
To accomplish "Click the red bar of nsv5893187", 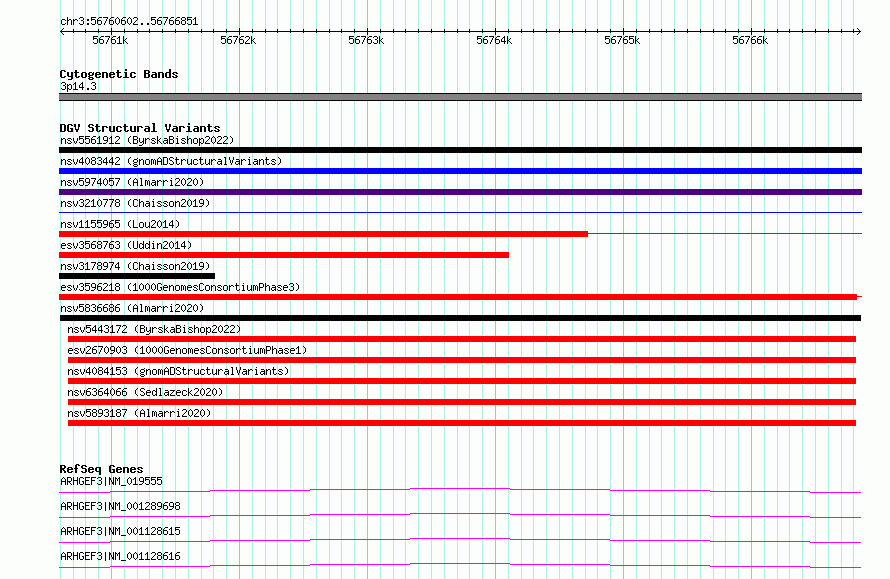I will [x=462, y=423].
